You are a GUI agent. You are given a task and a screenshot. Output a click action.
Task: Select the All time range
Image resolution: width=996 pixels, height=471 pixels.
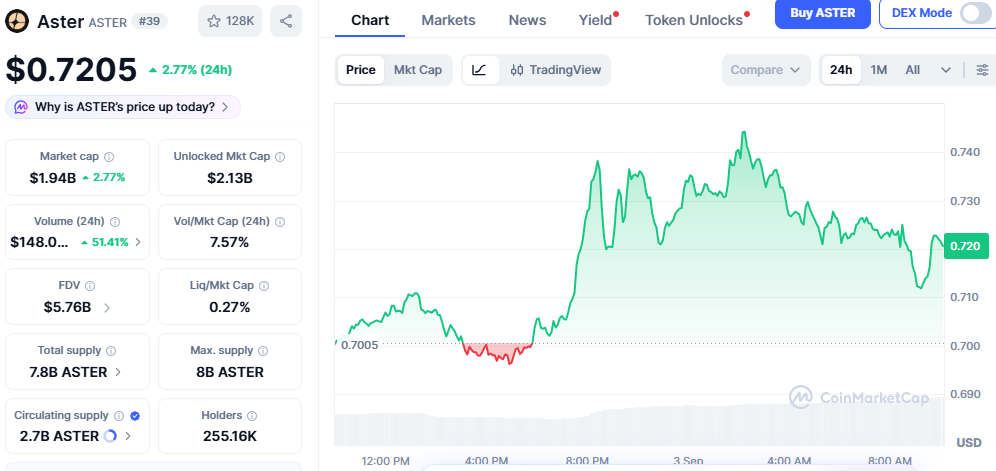tap(912, 70)
